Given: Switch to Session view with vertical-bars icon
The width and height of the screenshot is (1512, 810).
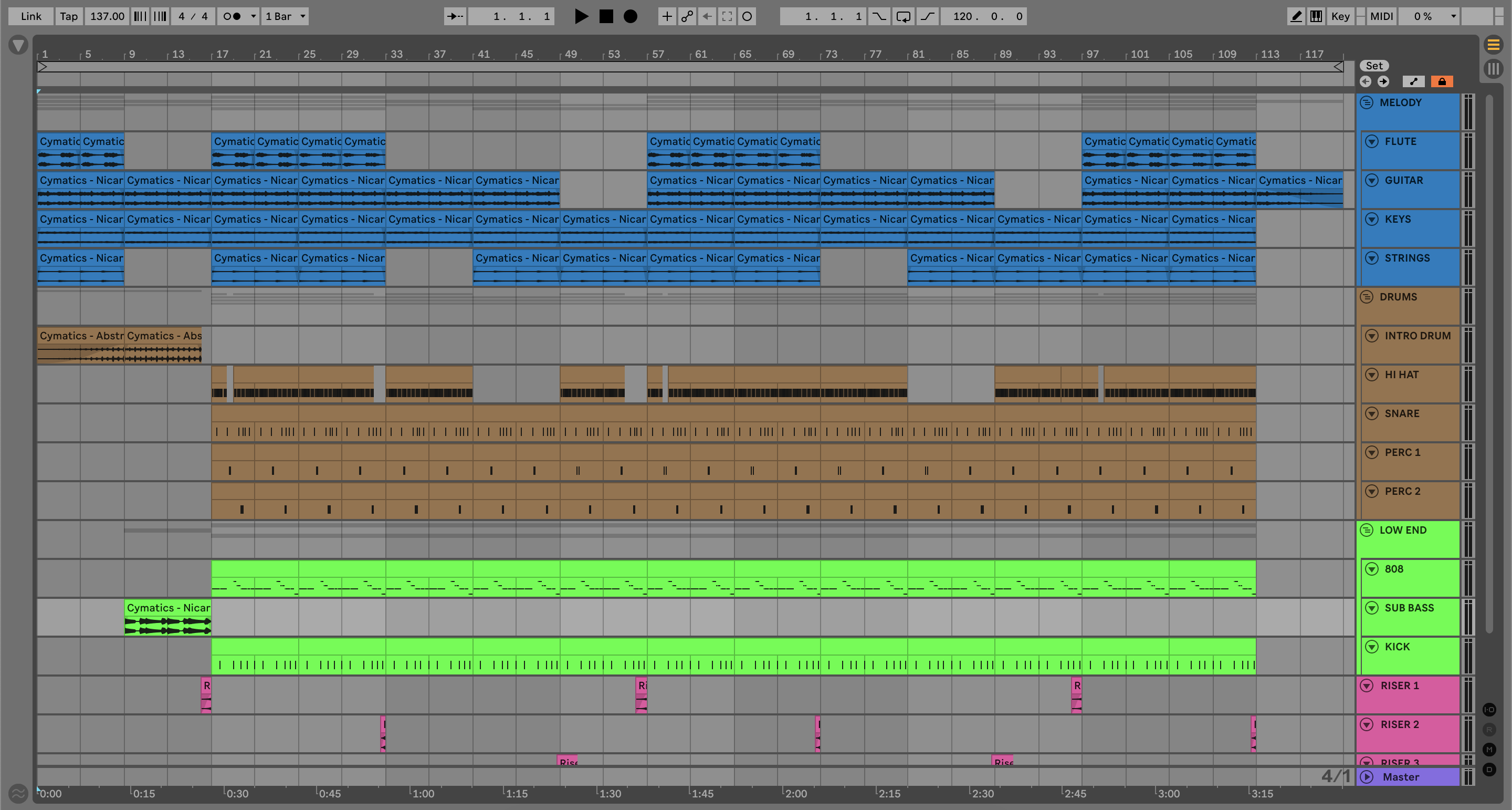Looking at the screenshot, I should pos(1493,69).
